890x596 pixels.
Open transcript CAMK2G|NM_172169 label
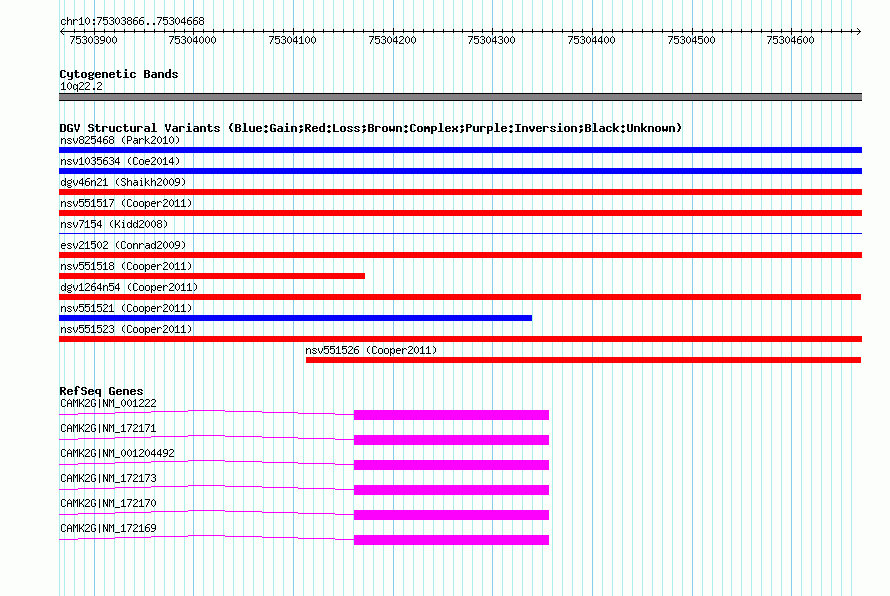pyautogui.click(x=108, y=528)
